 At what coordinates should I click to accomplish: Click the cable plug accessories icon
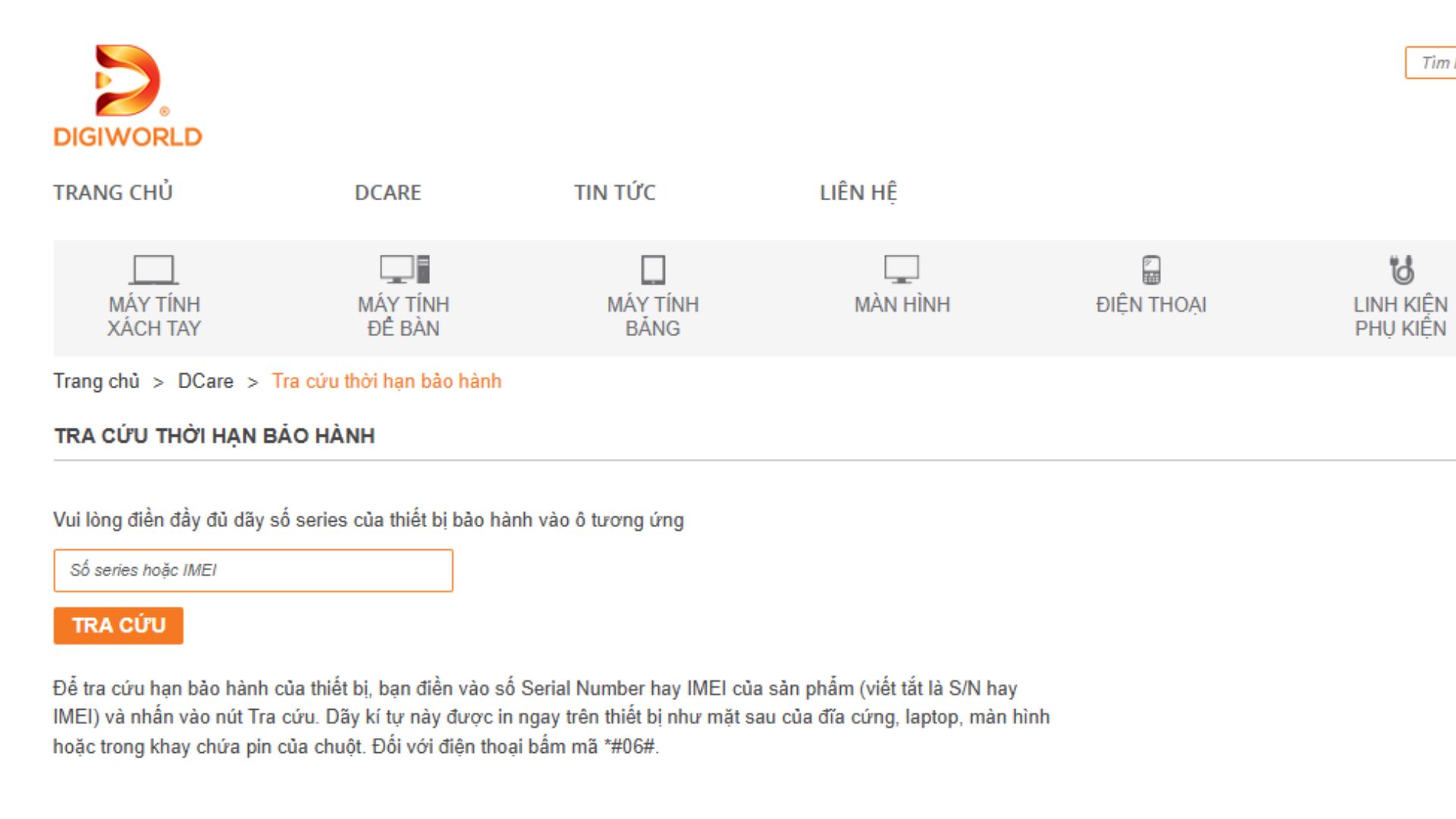[1401, 270]
